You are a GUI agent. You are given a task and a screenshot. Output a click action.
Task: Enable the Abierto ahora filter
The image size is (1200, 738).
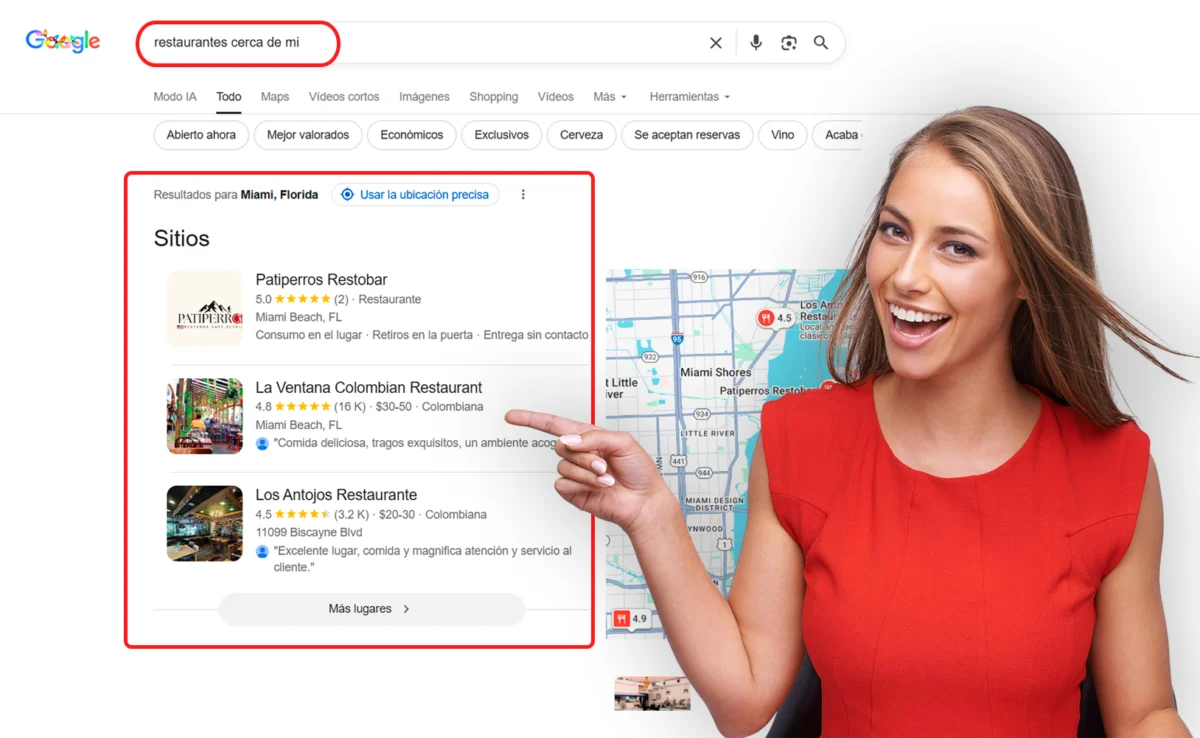click(x=200, y=135)
